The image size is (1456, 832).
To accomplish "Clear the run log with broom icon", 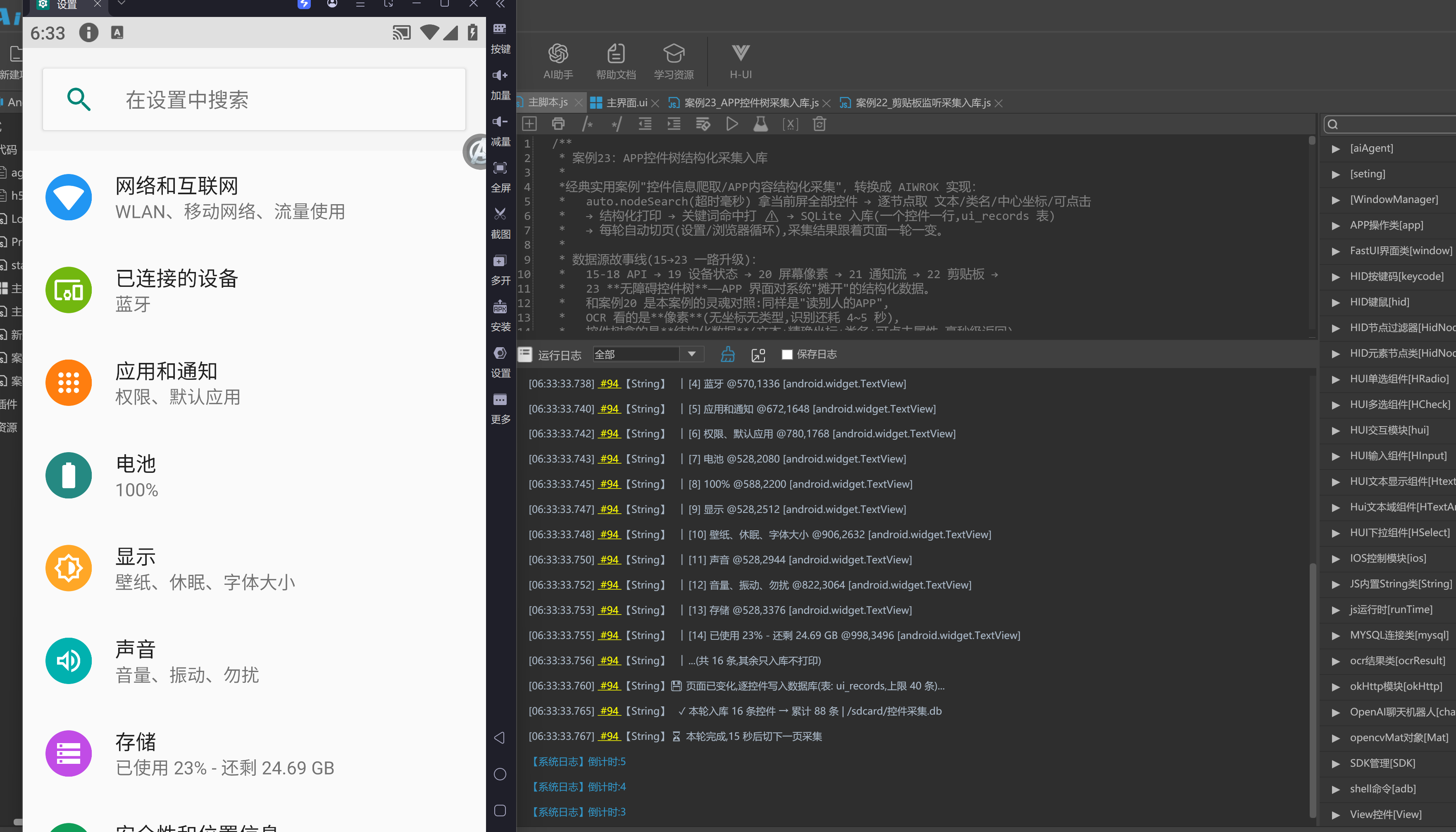I will [727, 354].
